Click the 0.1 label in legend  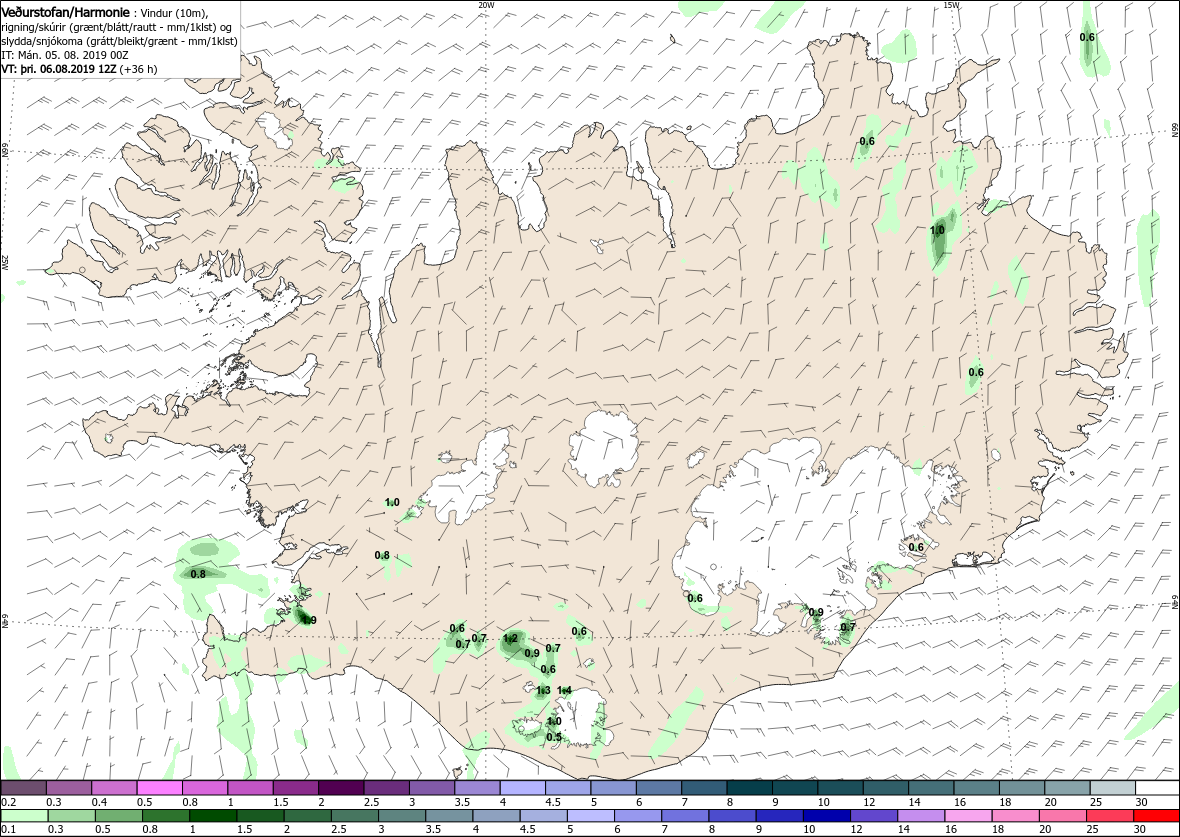[x=9, y=829]
